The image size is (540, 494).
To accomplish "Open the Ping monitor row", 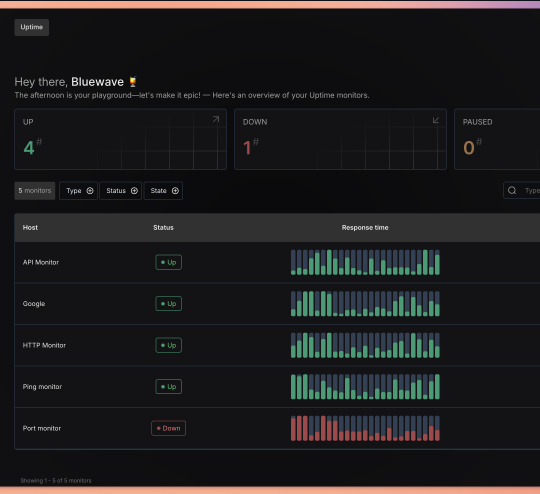I will point(277,387).
